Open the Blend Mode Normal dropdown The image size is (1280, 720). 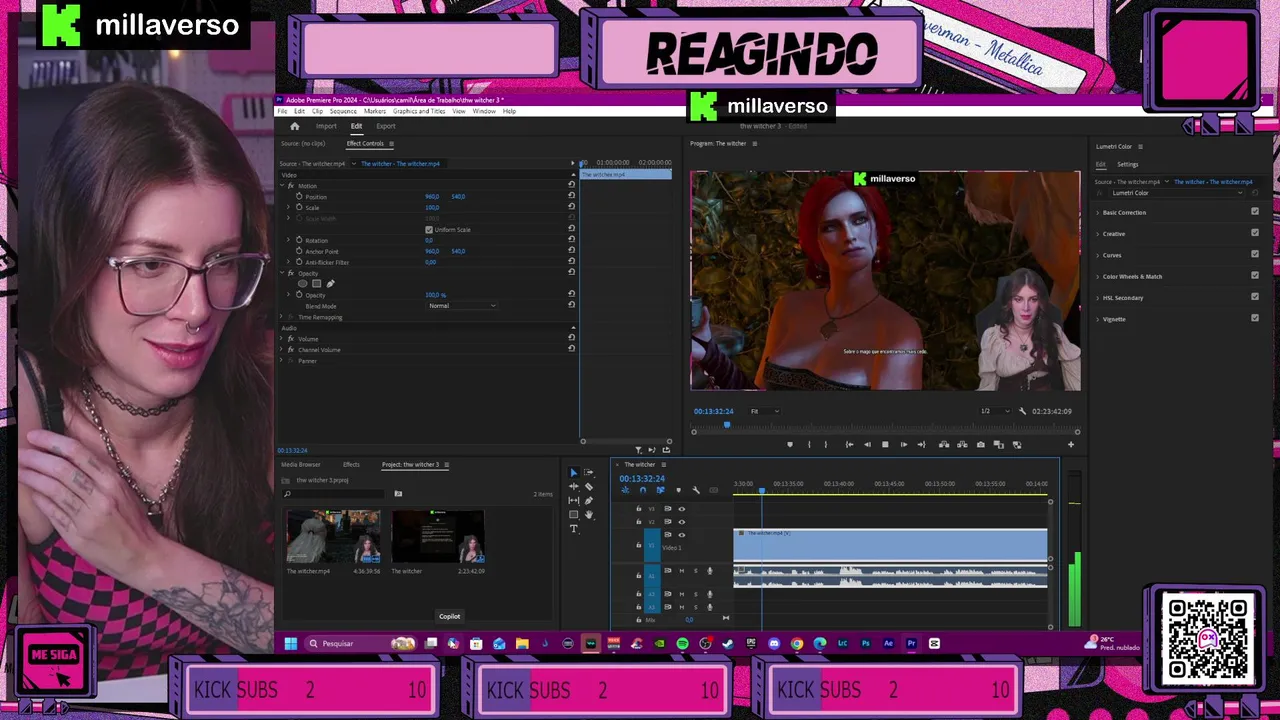[x=462, y=305]
